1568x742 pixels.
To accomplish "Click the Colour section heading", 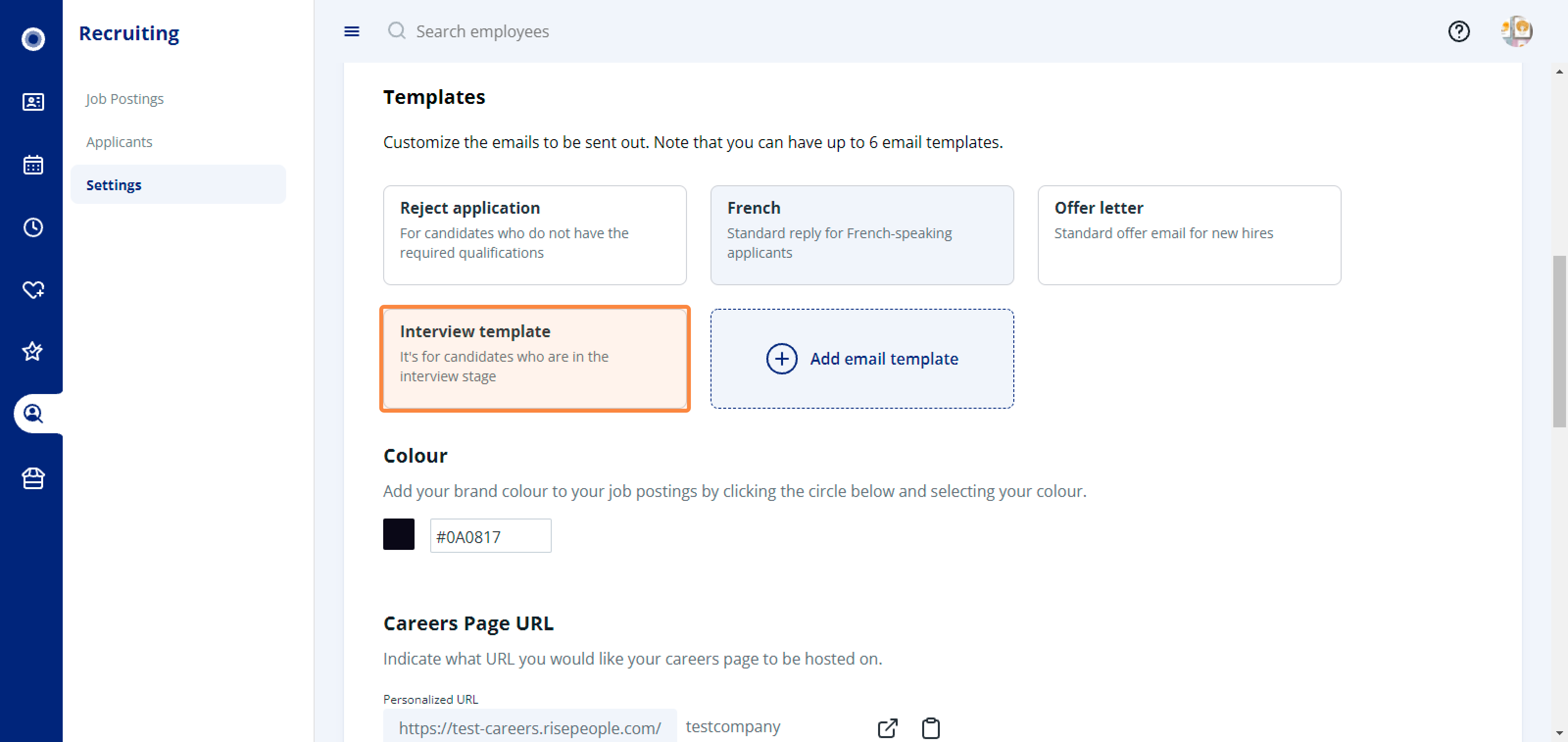I will 415,456.
